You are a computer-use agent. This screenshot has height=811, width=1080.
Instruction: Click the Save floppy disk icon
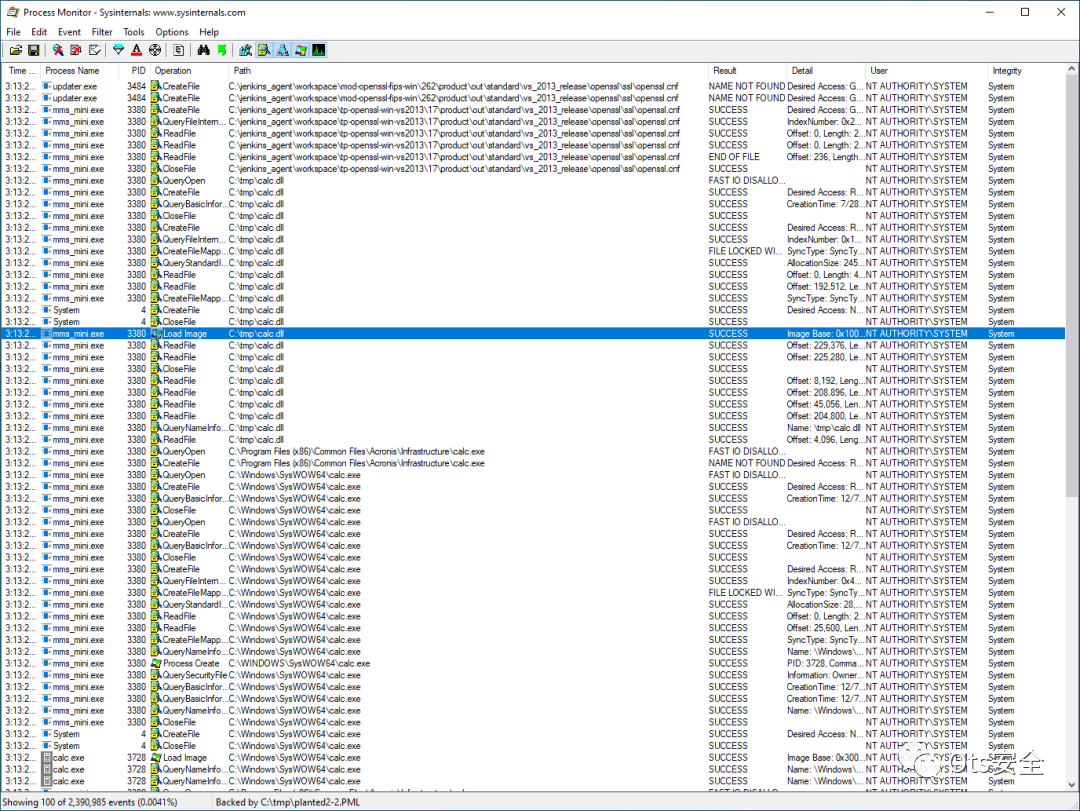click(x=33, y=50)
